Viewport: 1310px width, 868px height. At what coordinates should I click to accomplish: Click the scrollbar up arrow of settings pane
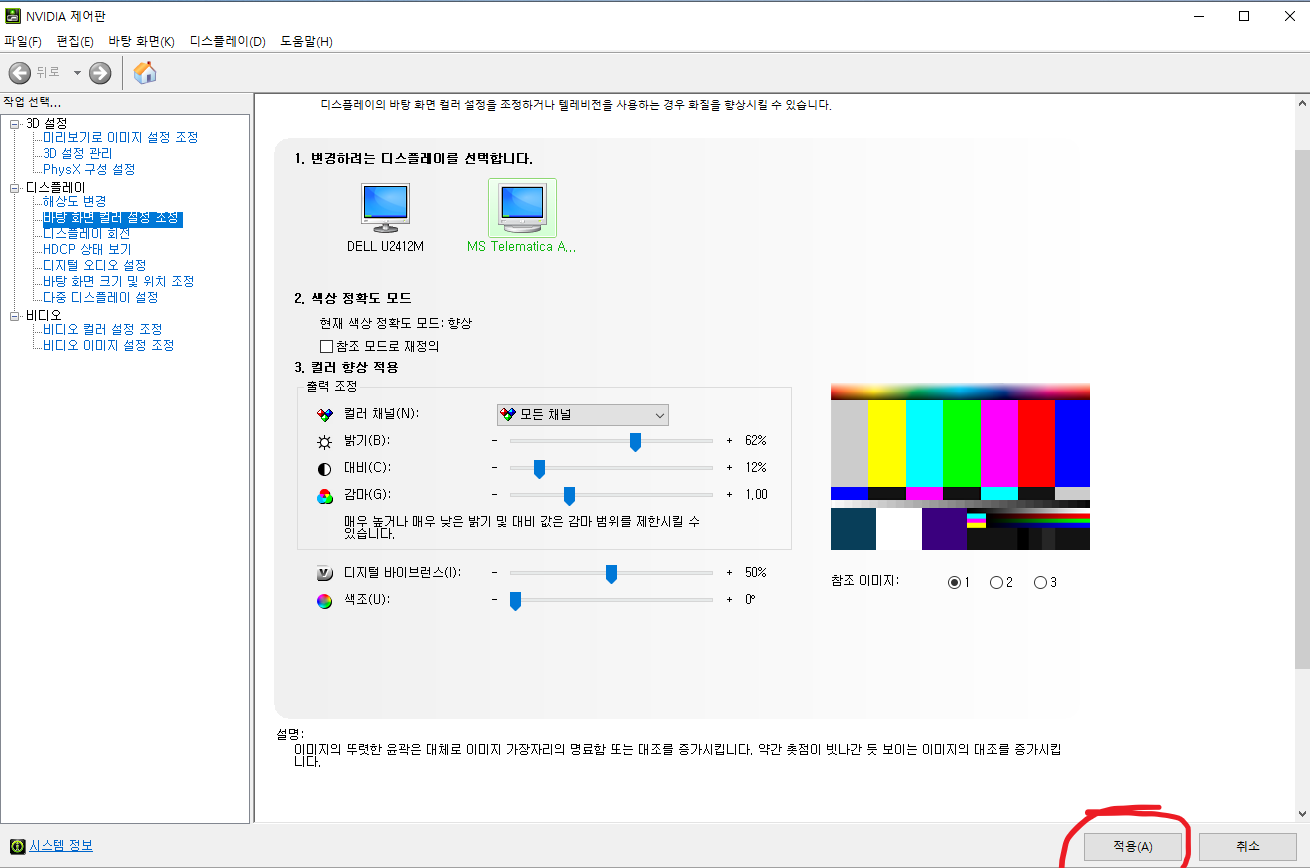[x=1301, y=103]
